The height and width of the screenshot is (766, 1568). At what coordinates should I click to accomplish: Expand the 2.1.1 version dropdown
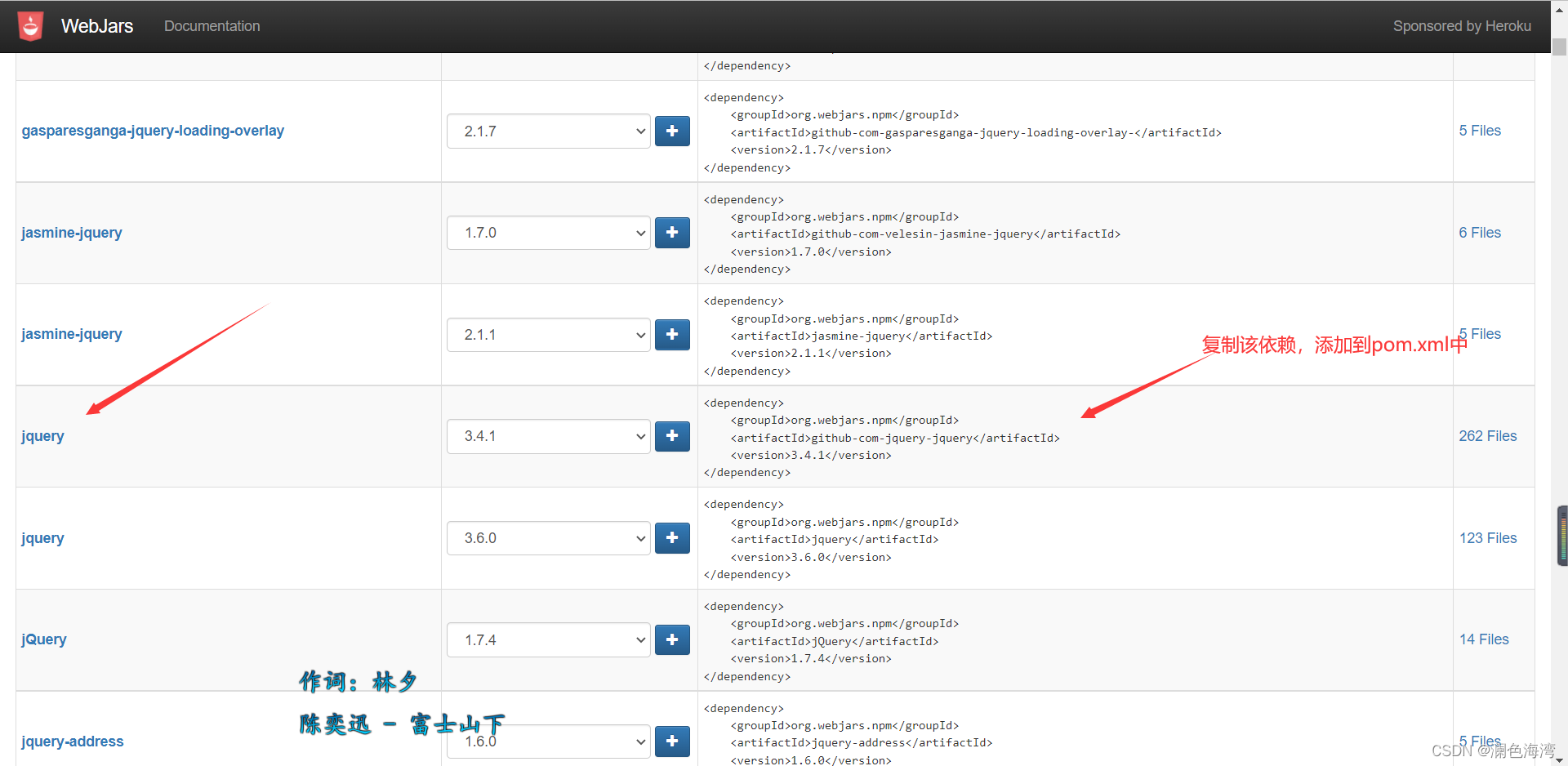[x=549, y=335]
